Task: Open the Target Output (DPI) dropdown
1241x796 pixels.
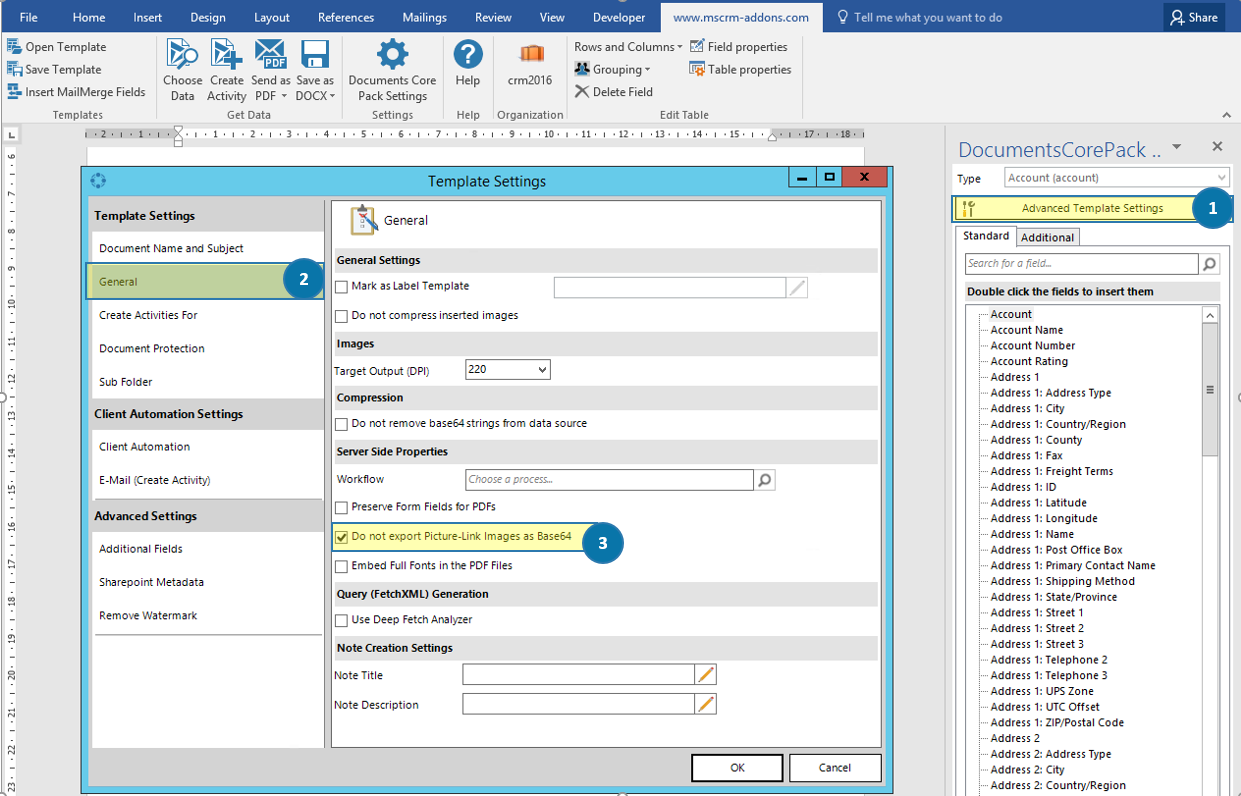Action: coord(508,370)
